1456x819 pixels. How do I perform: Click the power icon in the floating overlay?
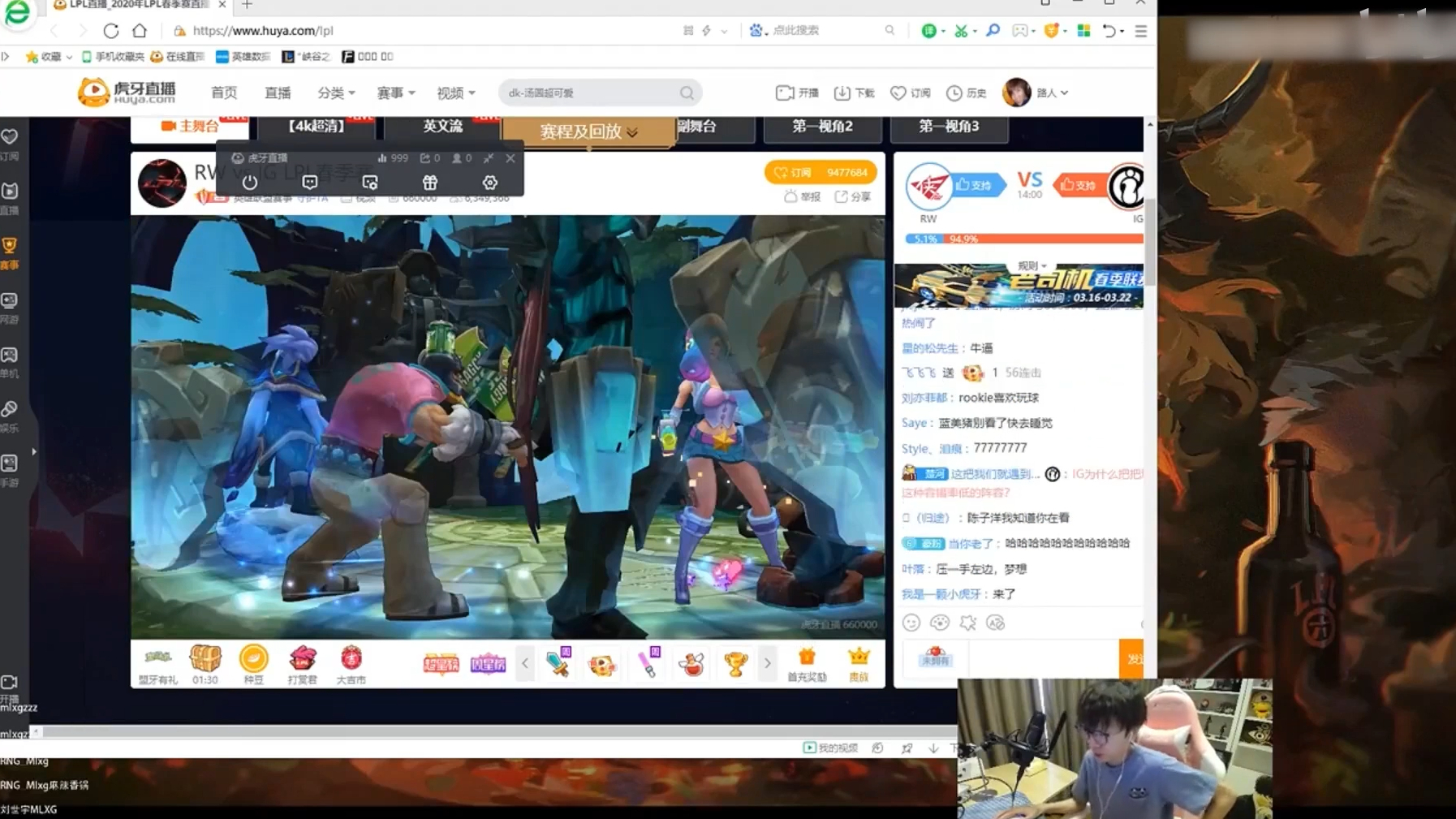[250, 183]
